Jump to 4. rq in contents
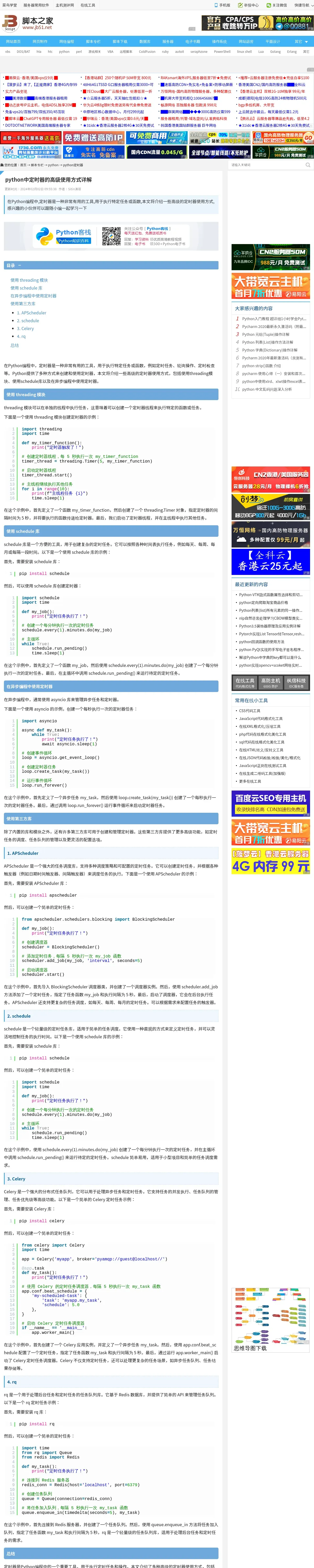The image size is (314, 1568). click(21, 337)
